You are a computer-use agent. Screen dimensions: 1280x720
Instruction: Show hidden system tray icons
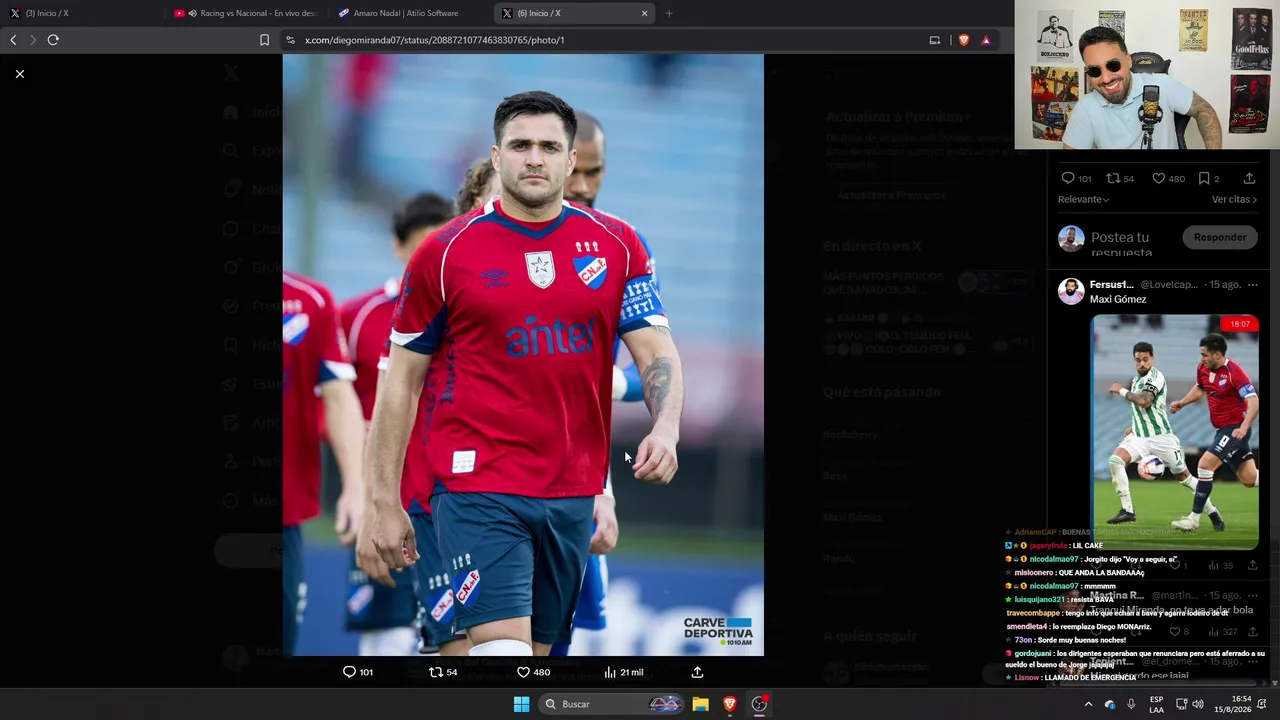[1088, 704]
